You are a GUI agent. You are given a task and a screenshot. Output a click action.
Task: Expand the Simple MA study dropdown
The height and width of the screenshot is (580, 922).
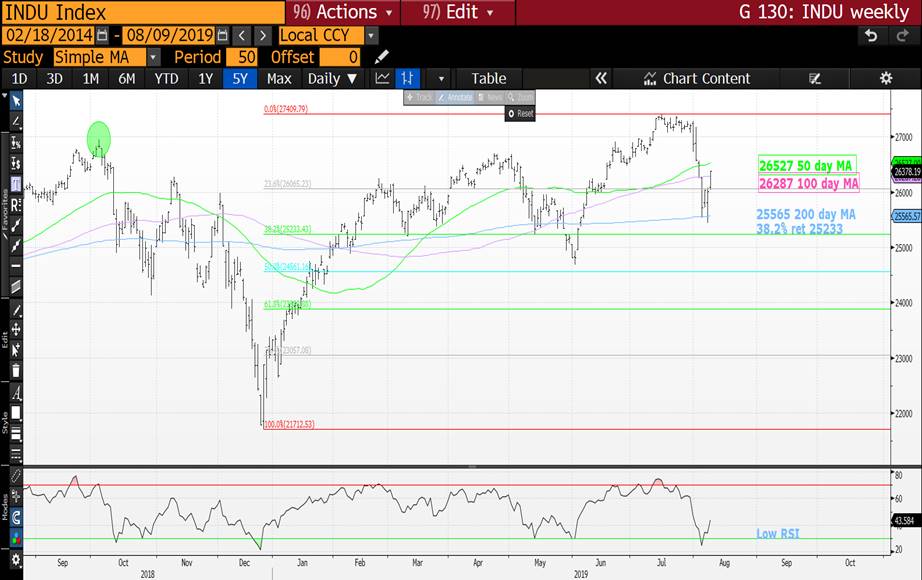tap(153, 57)
